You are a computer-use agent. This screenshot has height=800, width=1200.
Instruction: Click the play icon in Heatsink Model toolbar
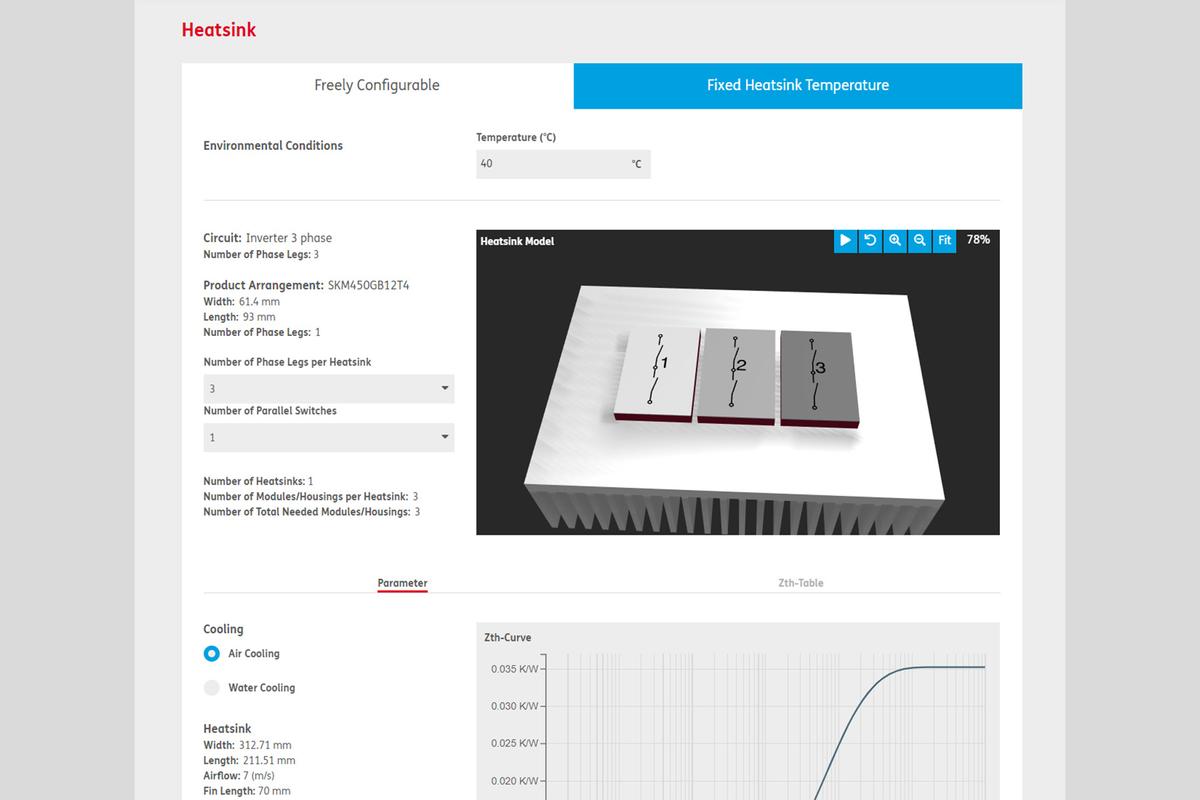pos(845,241)
